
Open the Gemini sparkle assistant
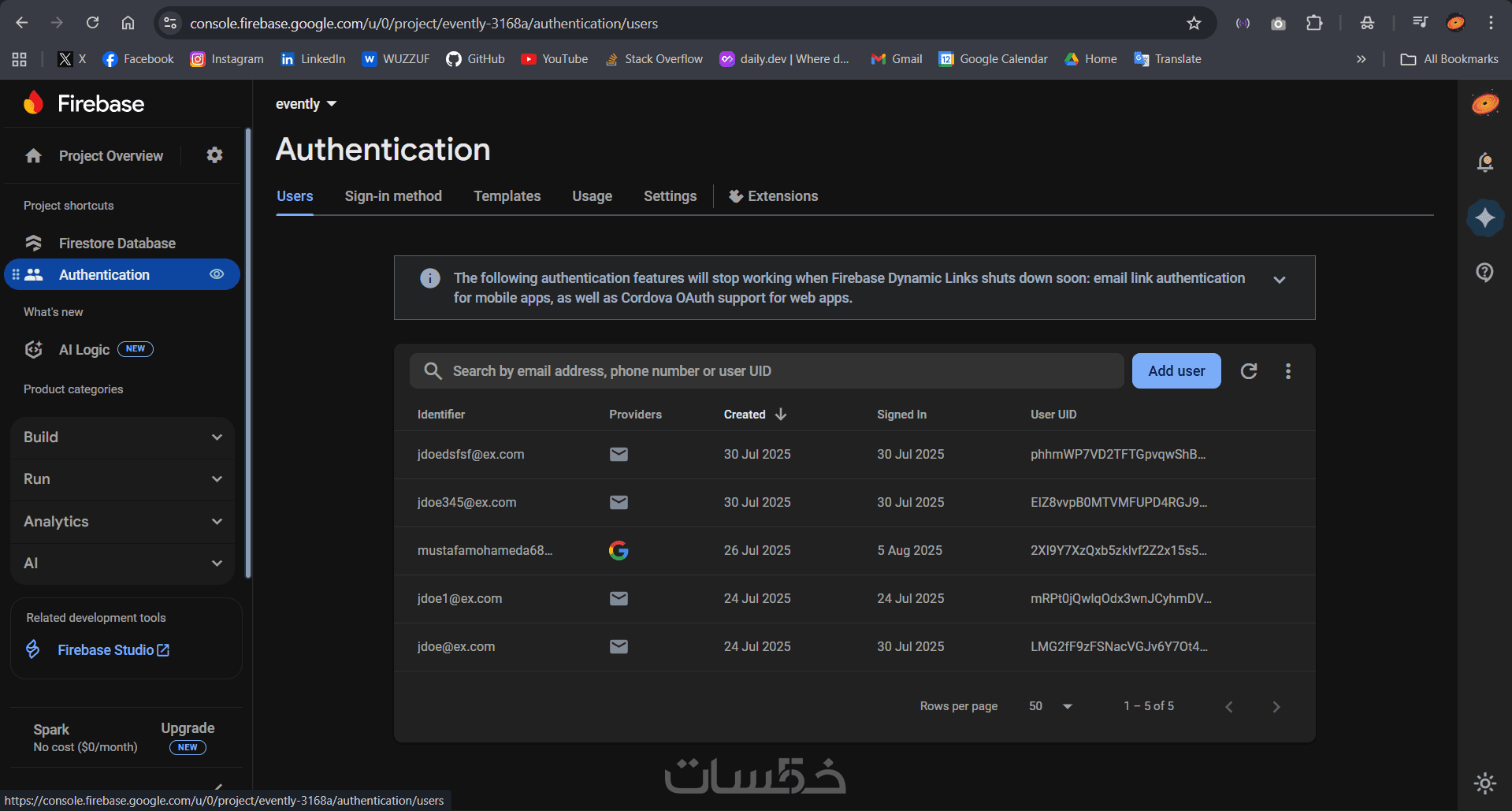pyautogui.click(x=1485, y=218)
